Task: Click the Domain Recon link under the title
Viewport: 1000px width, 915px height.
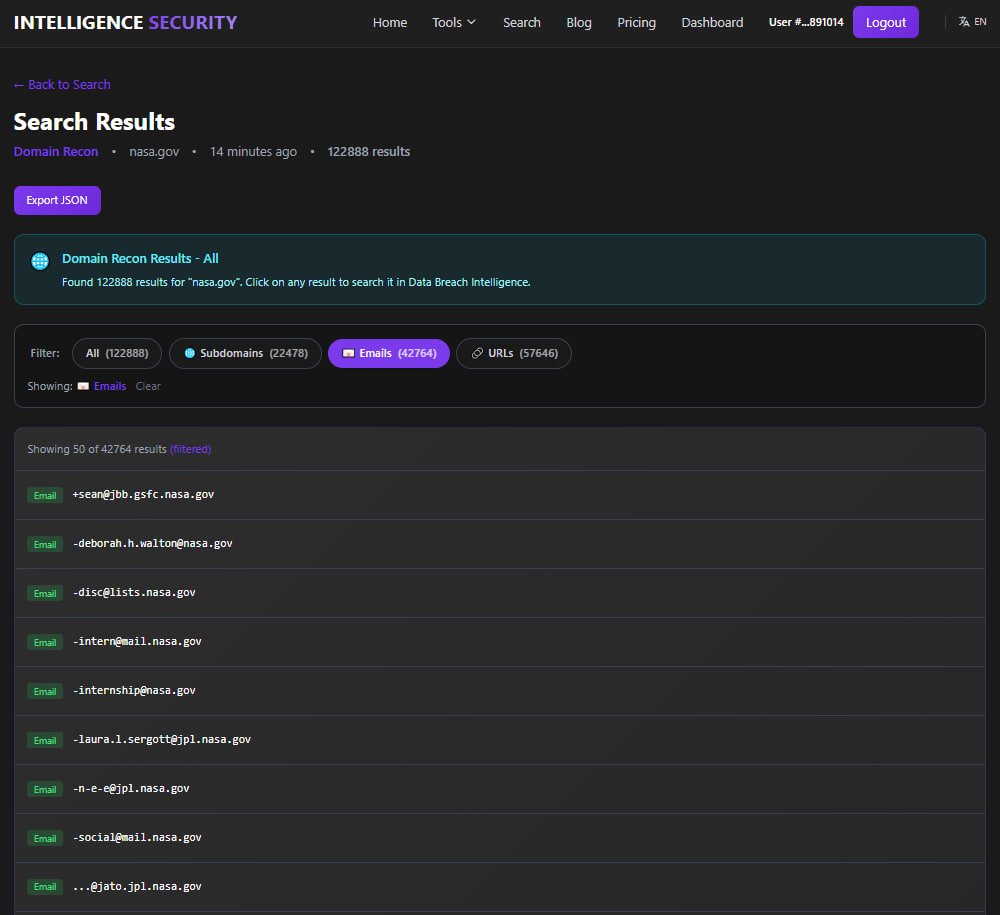Action: pyautogui.click(x=56, y=152)
